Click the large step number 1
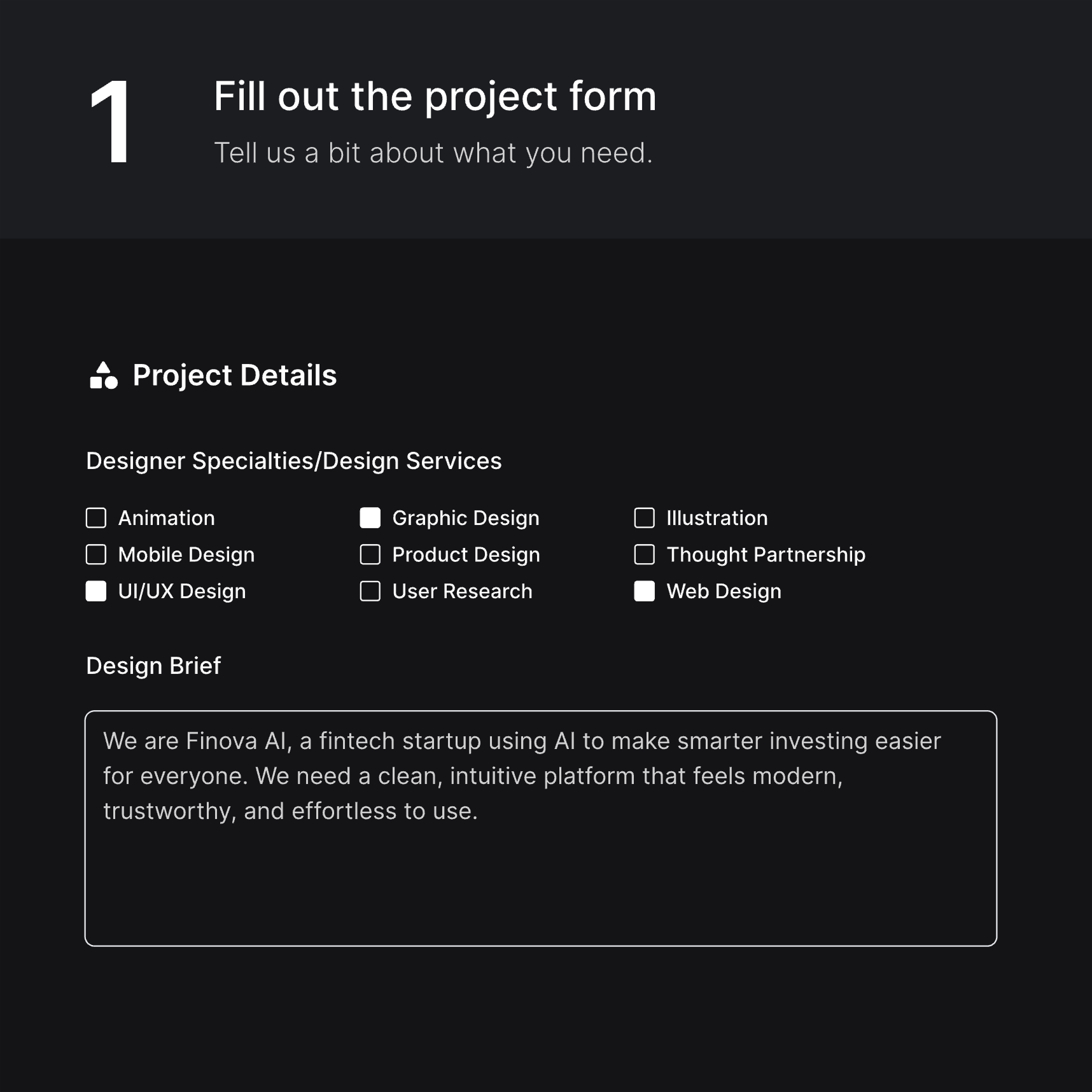Viewport: 1092px width, 1092px height. [111, 121]
